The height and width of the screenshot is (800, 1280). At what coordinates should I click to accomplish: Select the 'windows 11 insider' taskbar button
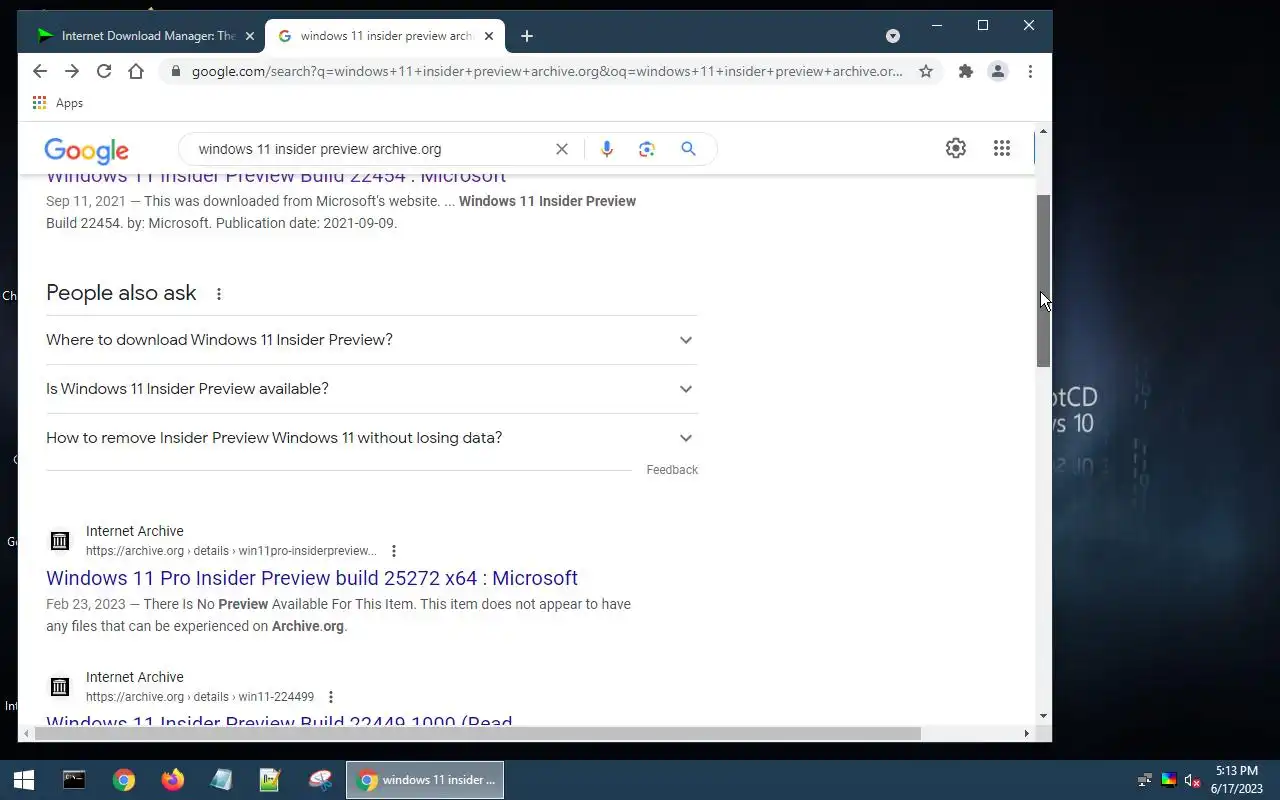pyautogui.click(x=425, y=780)
